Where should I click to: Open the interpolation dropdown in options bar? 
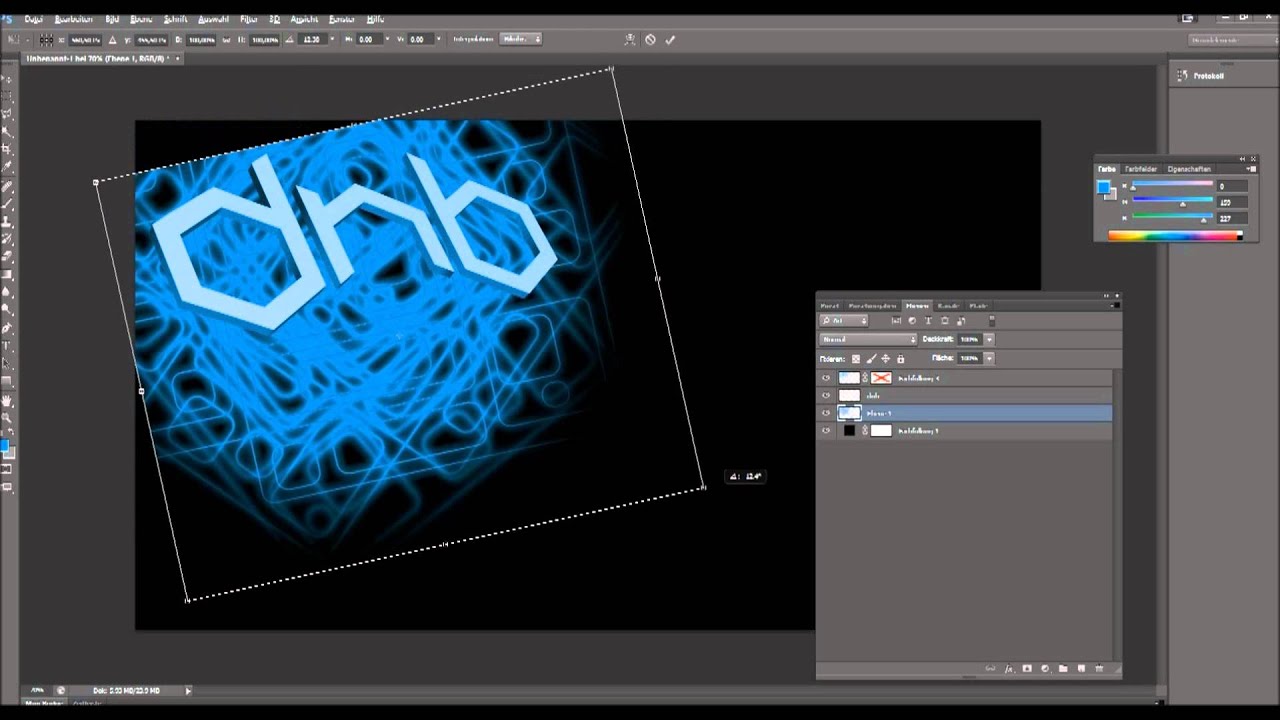[521, 39]
